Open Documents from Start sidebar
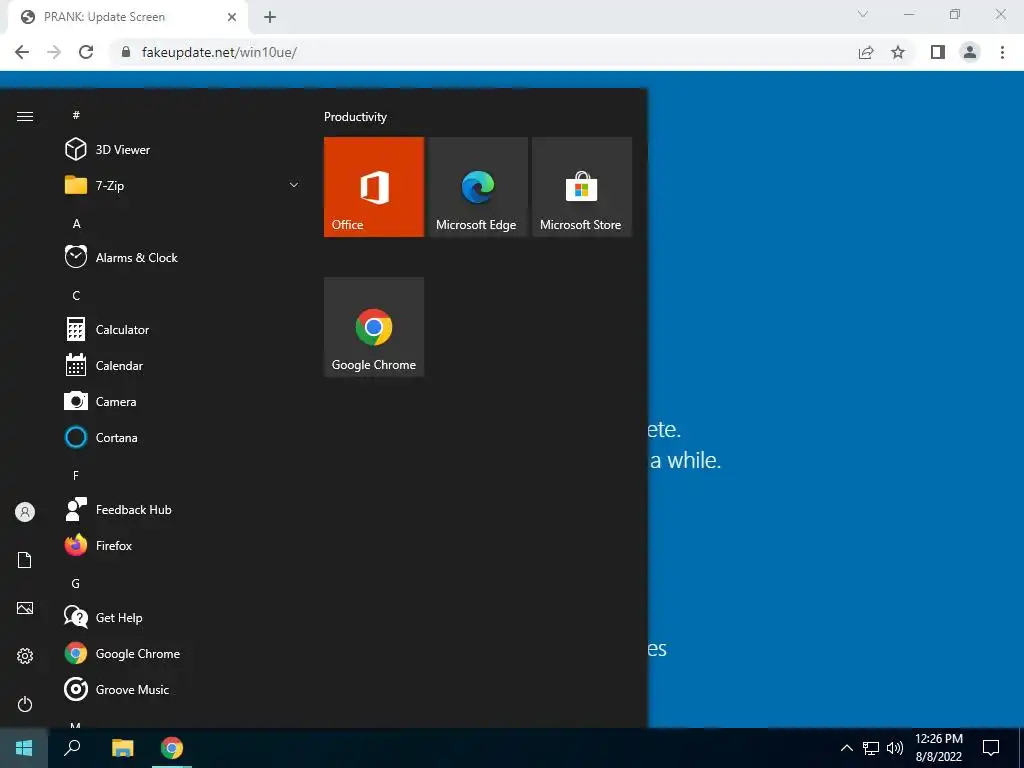Screen dimensions: 1024x768 pos(25,560)
